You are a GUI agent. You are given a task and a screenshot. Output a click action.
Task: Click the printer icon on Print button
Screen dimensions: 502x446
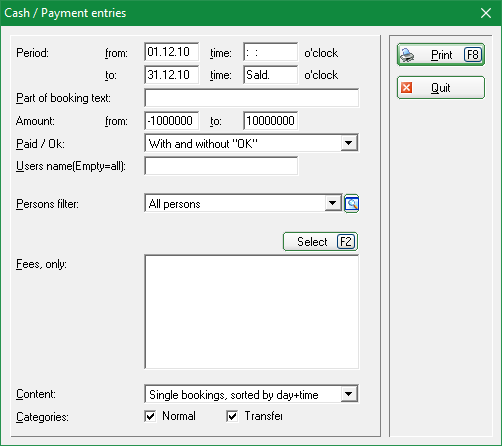pos(407,55)
